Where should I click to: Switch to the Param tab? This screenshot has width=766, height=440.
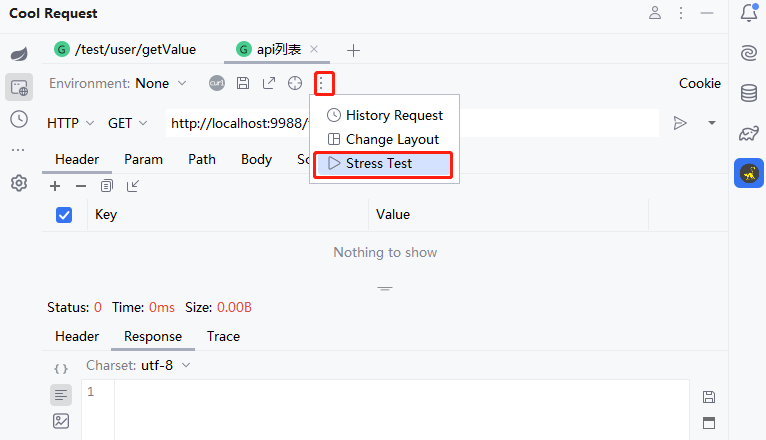coord(143,159)
